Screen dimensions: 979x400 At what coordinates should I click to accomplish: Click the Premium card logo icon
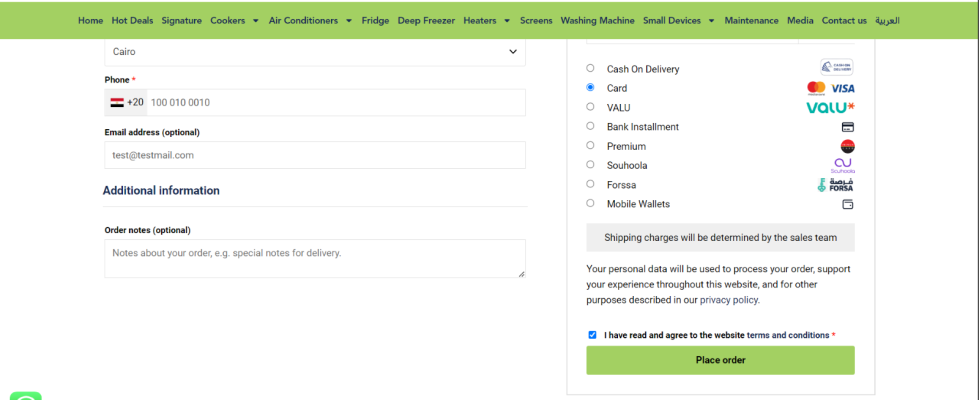tap(847, 146)
